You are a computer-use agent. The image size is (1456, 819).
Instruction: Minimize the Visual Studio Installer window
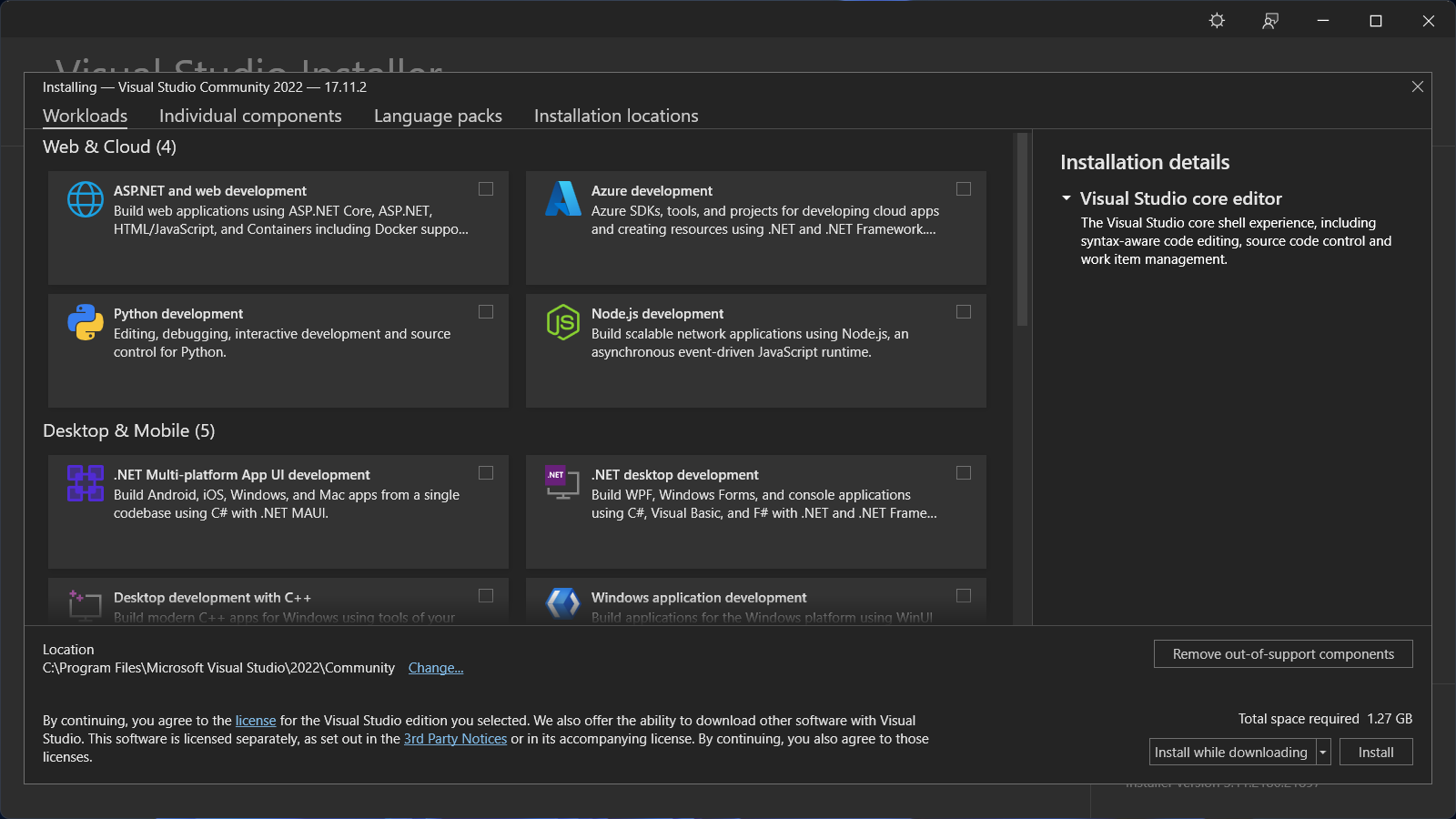tap(1323, 20)
